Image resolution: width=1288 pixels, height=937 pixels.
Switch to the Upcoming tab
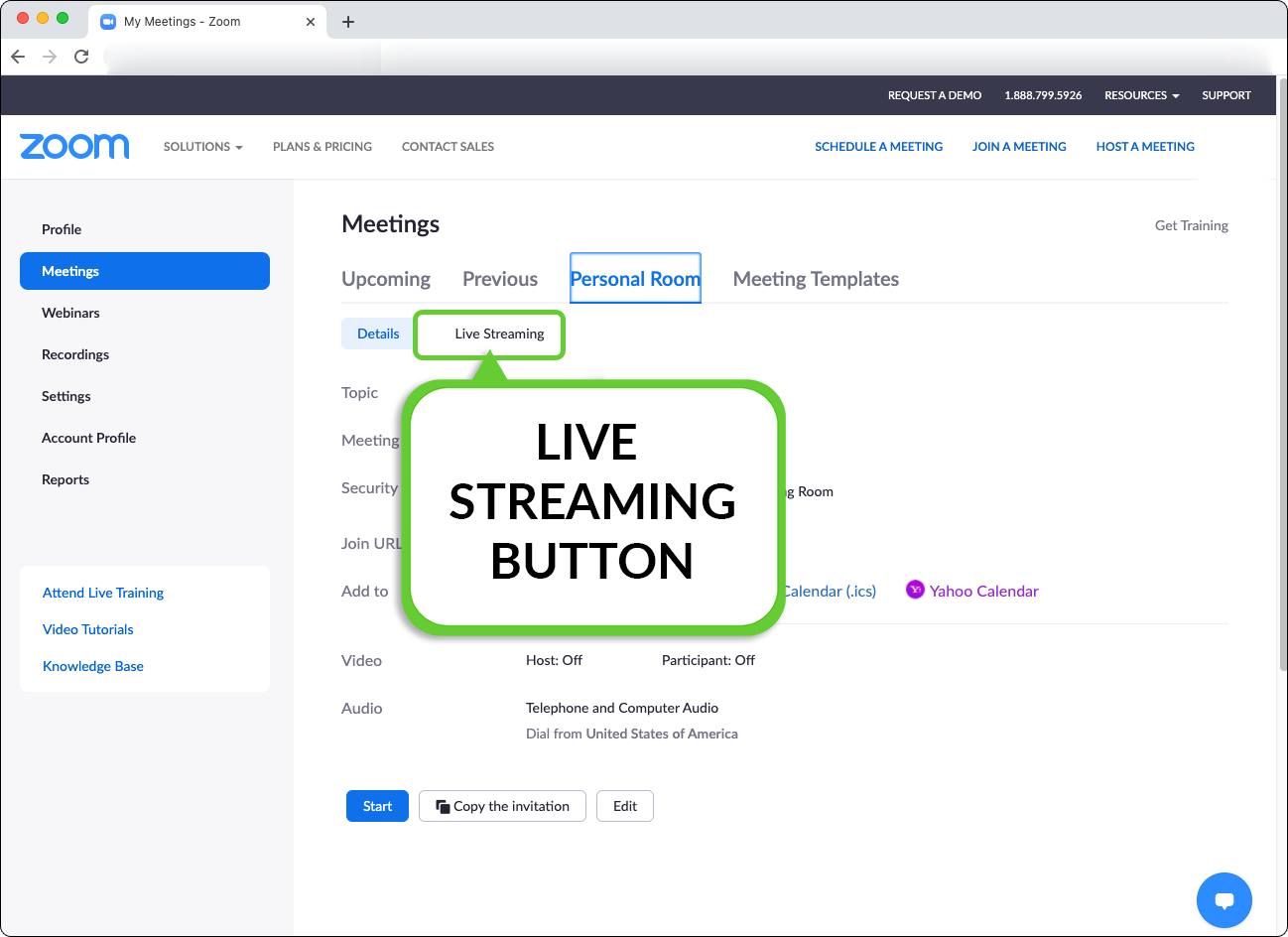point(386,279)
